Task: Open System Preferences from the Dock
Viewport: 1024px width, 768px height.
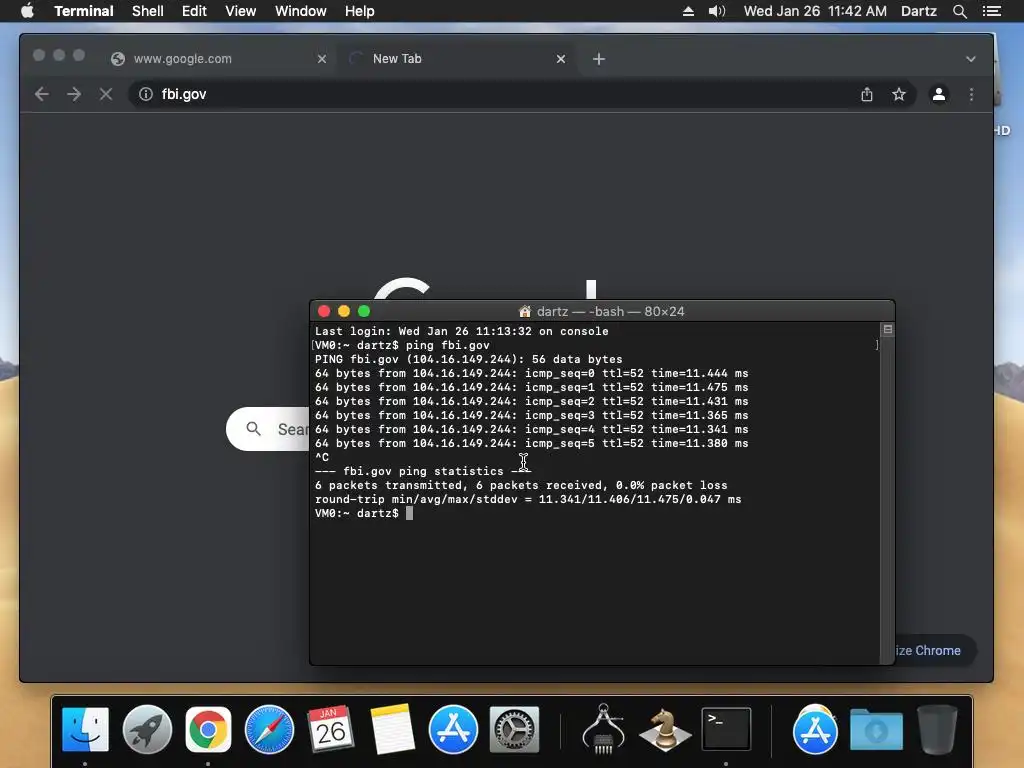Action: pyautogui.click(x=515, y=729)
